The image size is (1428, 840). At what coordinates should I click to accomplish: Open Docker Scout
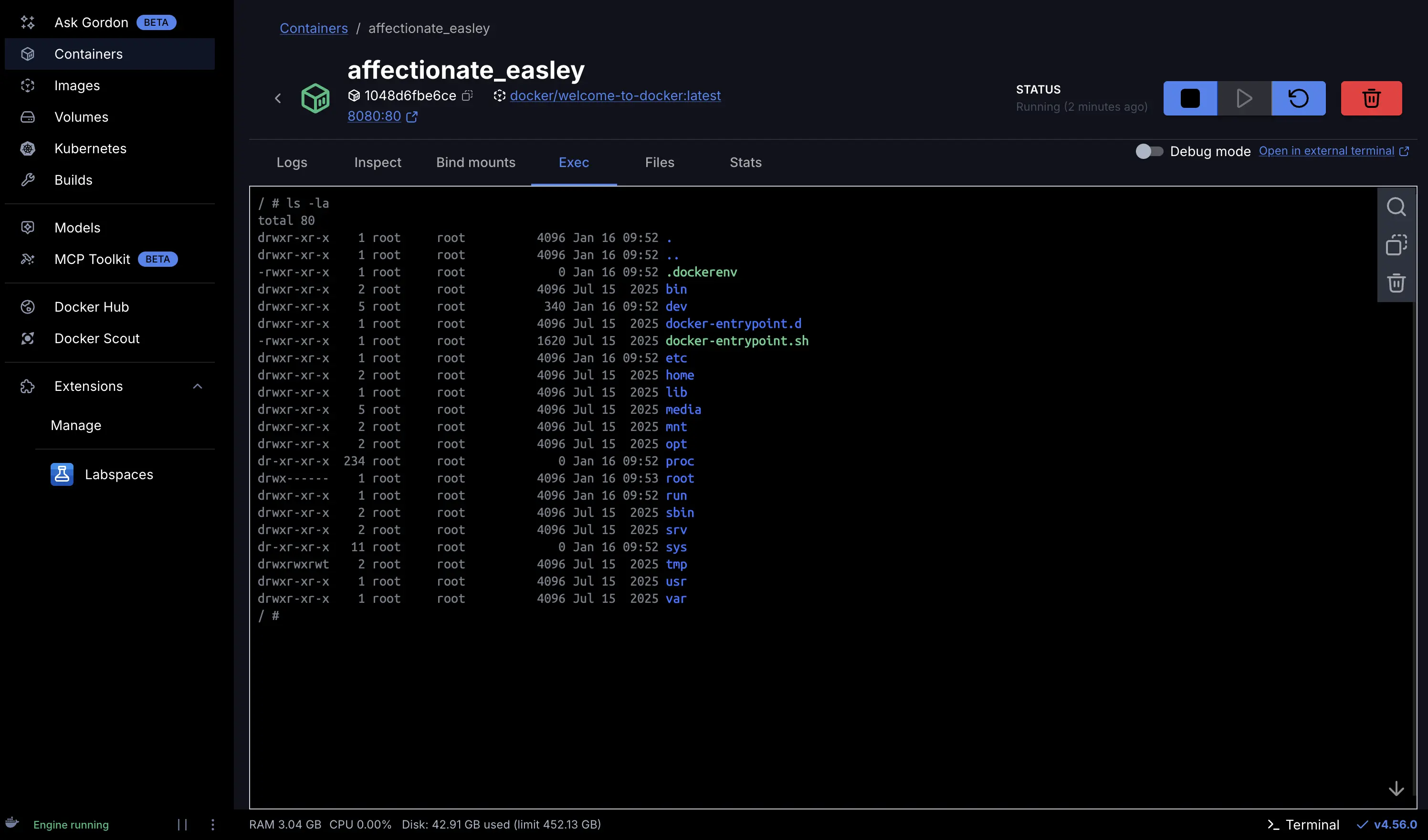click(x=97, y=338)
